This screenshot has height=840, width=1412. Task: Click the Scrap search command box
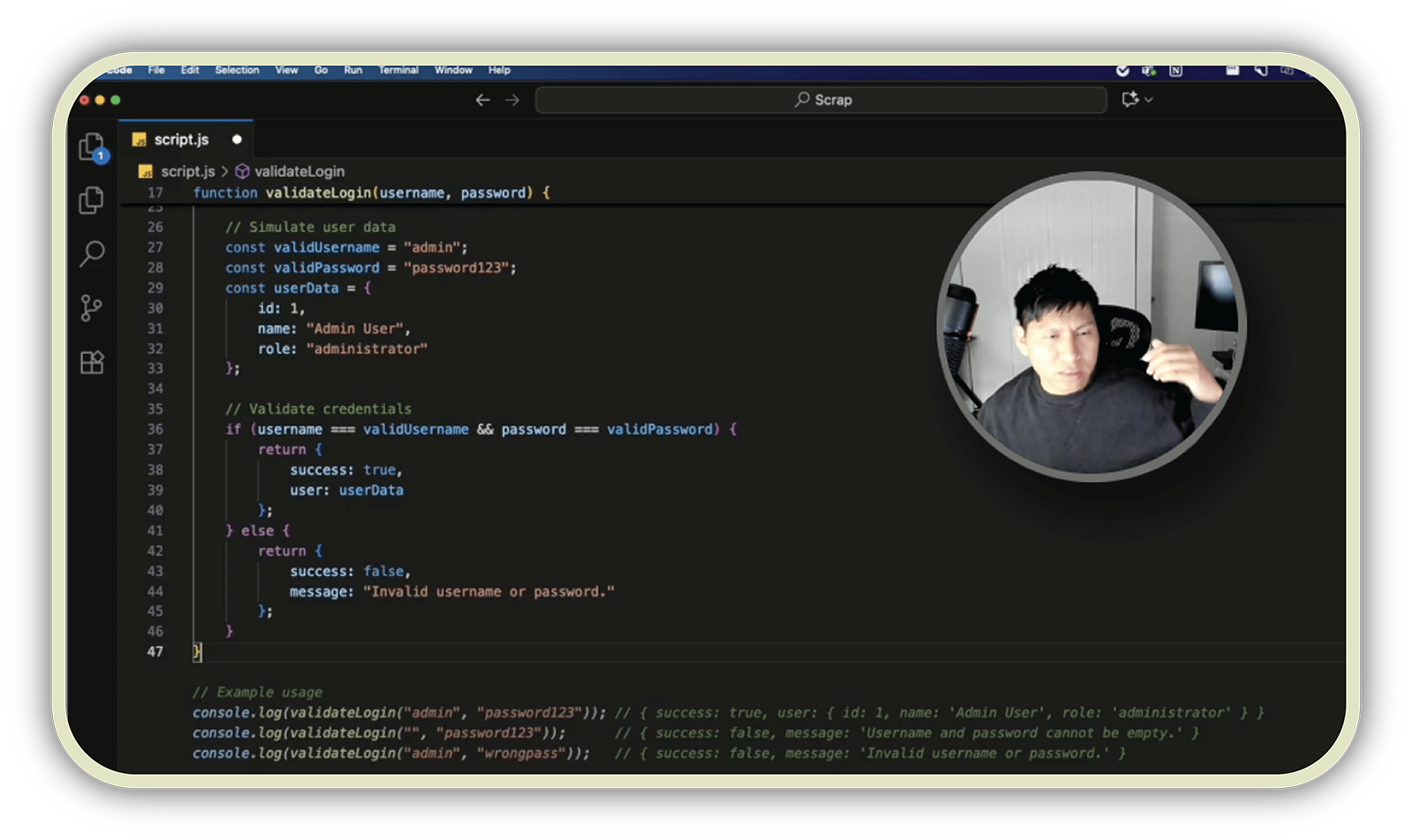[x=821, y=100]
